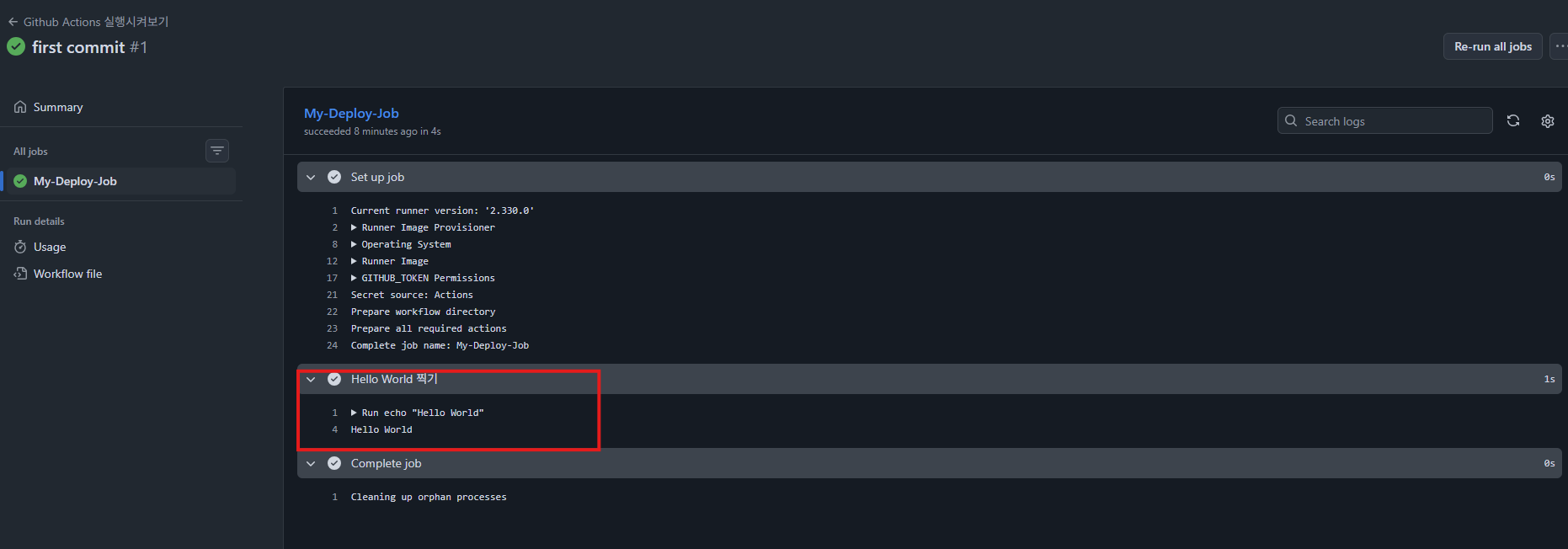Expand the Operating System log group

[354, 244]
